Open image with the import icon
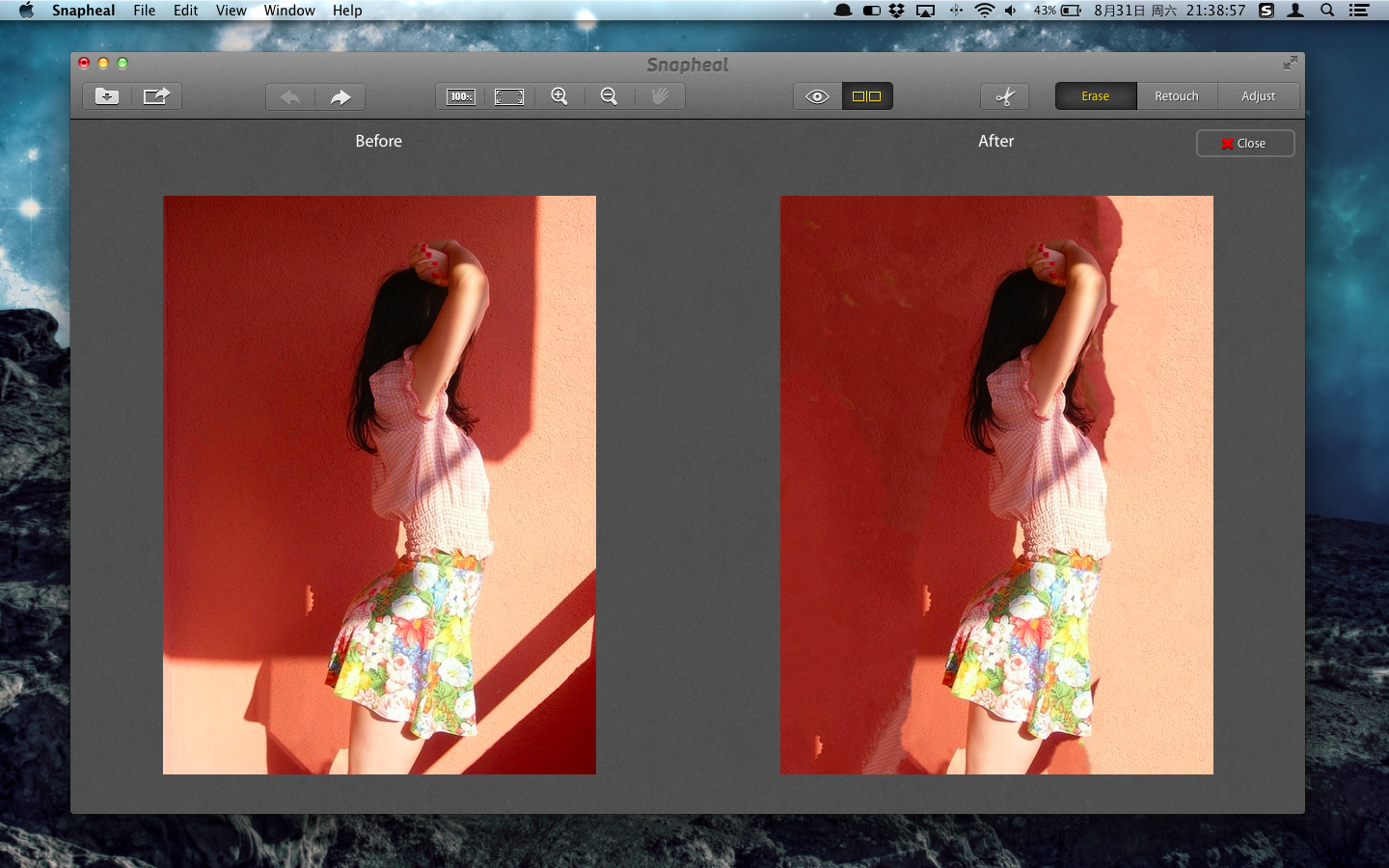 (x=107, y=96)
